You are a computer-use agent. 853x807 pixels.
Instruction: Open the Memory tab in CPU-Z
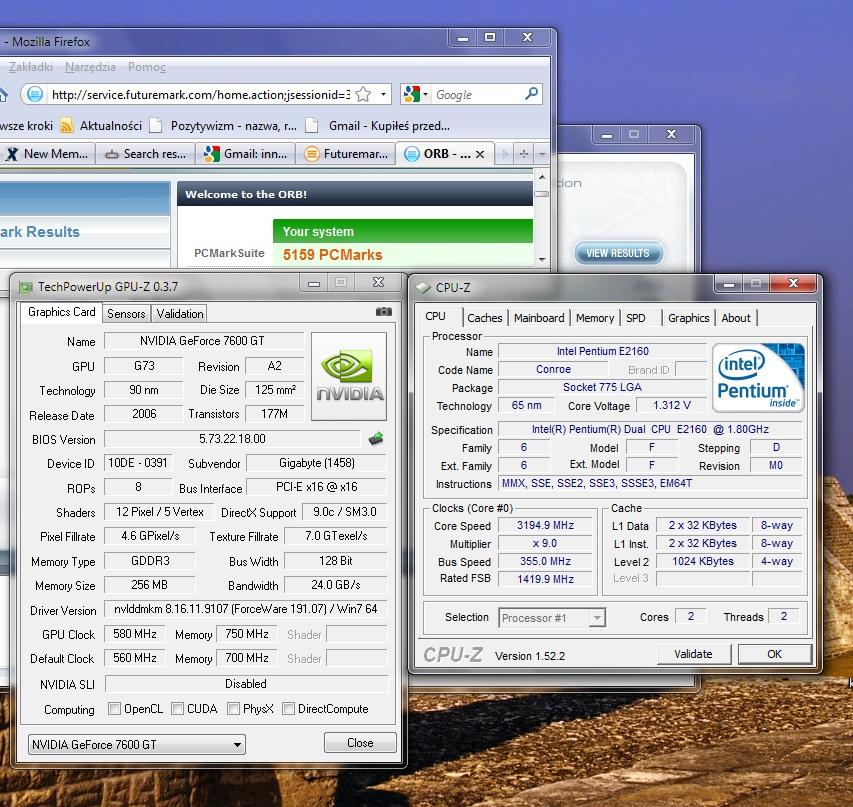pyautogui.click(x=595, y=318)
